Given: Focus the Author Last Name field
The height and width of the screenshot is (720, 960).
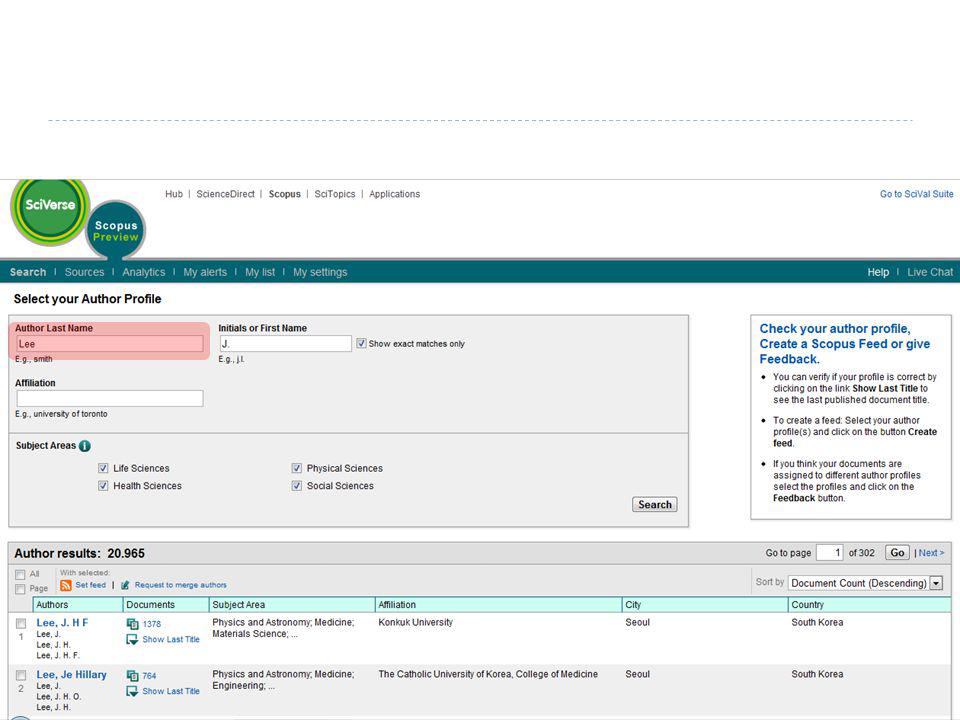Looking at the screenshot, I should 110,344.
